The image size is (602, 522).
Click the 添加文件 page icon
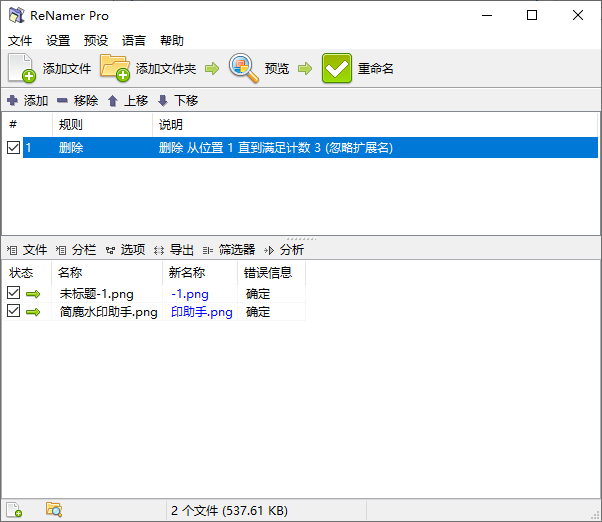coord(22,68)
